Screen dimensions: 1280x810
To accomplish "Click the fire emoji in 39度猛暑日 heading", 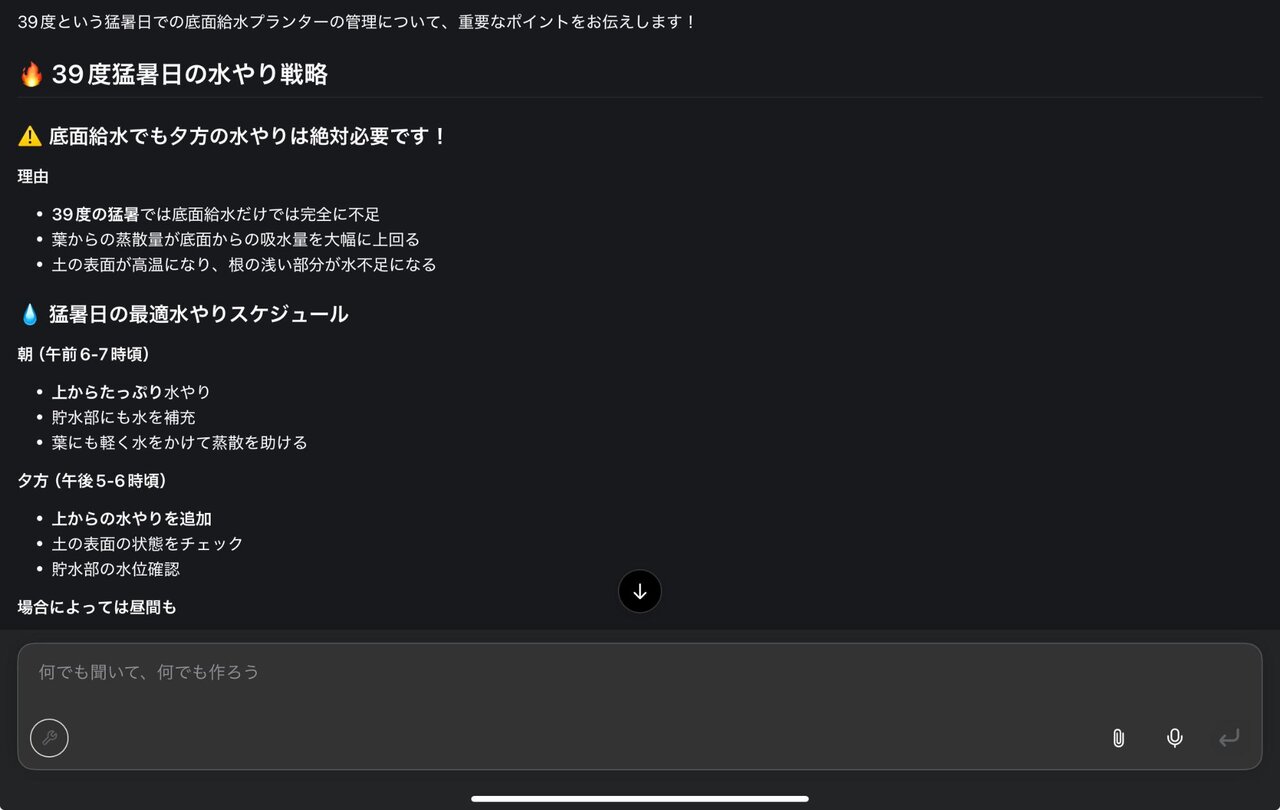I will (31, 75).
